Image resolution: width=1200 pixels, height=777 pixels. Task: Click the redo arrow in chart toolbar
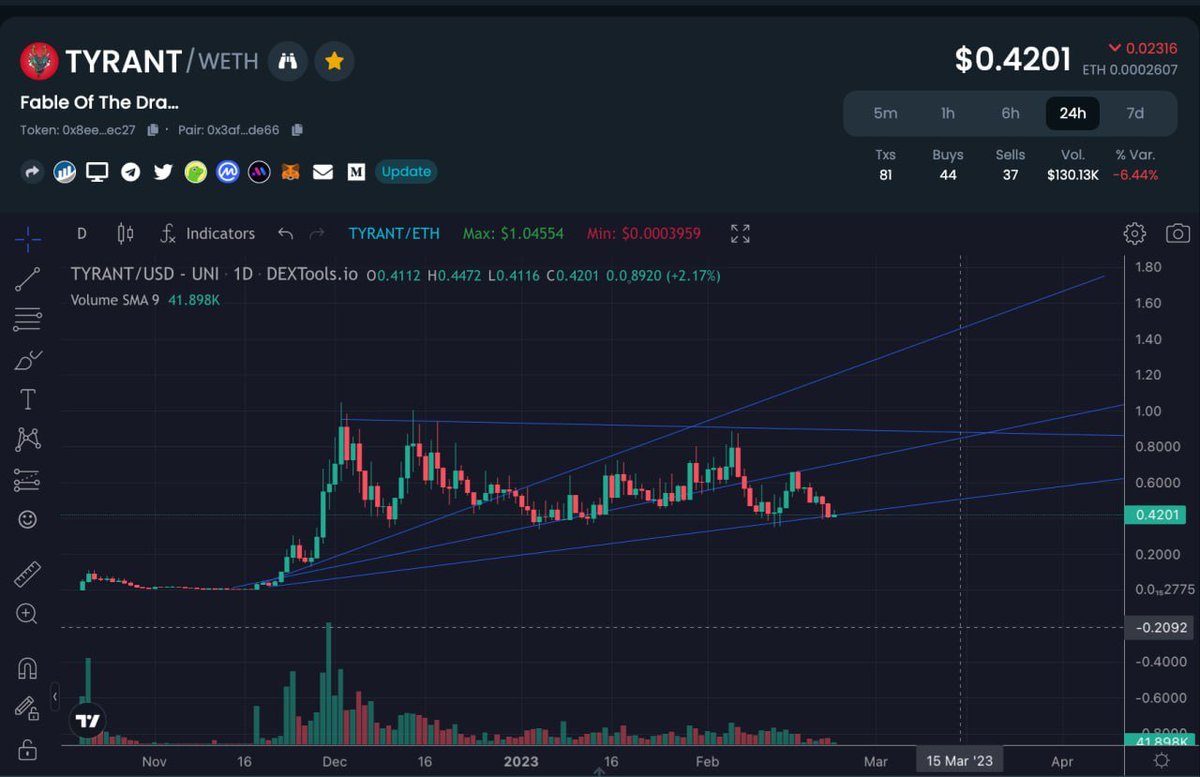coord(317,233)
